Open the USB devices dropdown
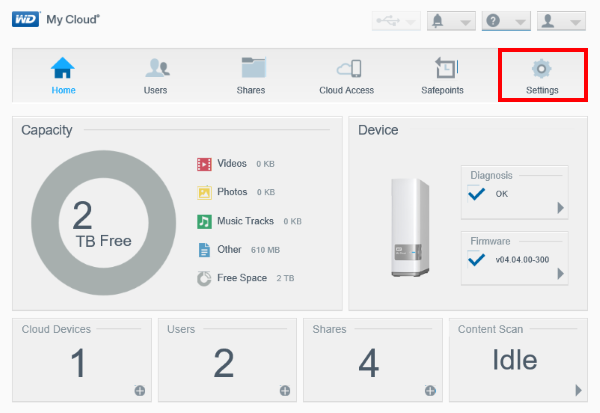This screenshot has width=600, height=413. pos(396,21)
